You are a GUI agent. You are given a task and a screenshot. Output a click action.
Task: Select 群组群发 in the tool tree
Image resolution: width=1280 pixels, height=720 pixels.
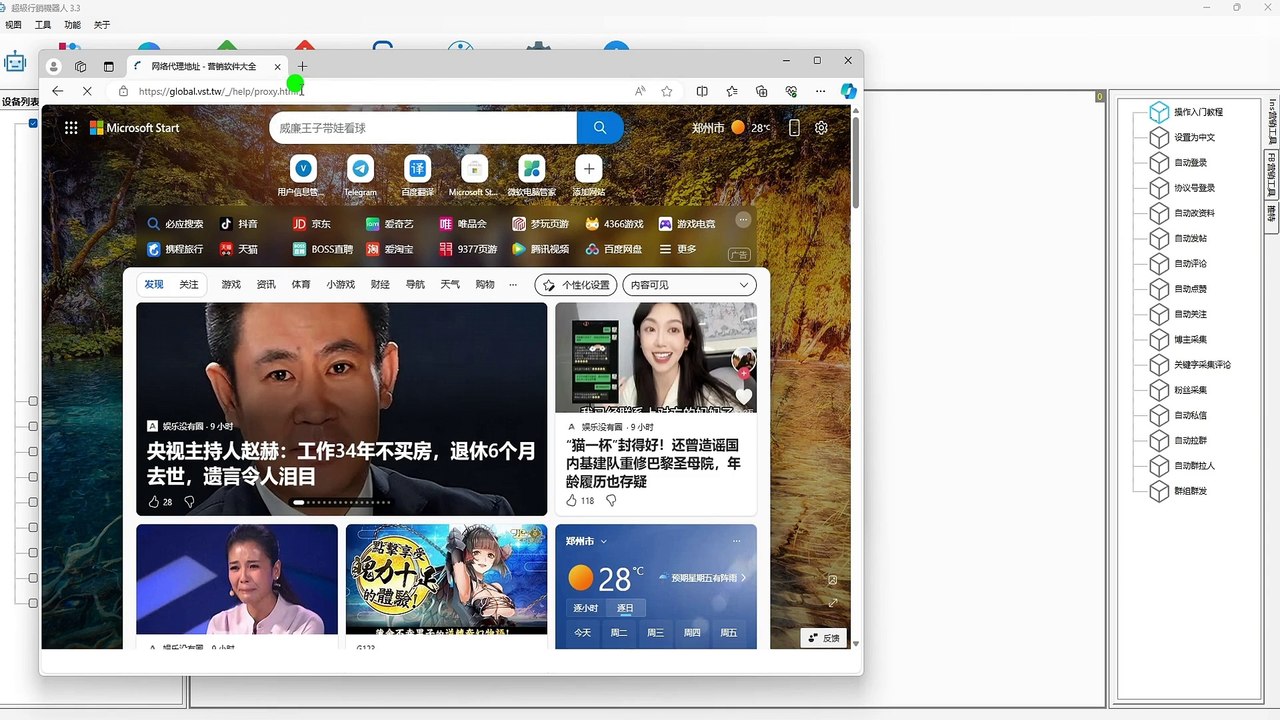coord(1190,491)
